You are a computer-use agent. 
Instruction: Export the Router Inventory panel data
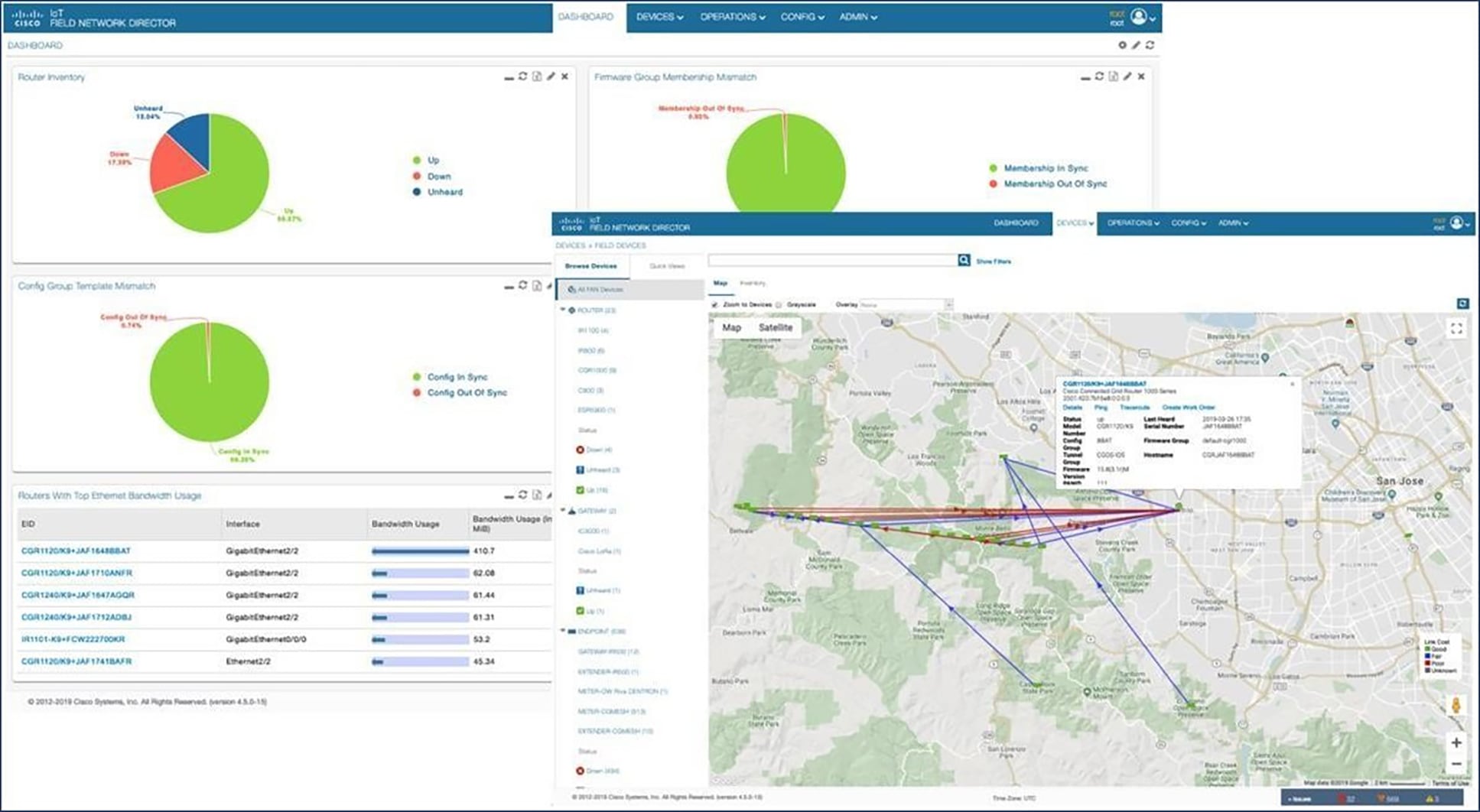point(537,76)
